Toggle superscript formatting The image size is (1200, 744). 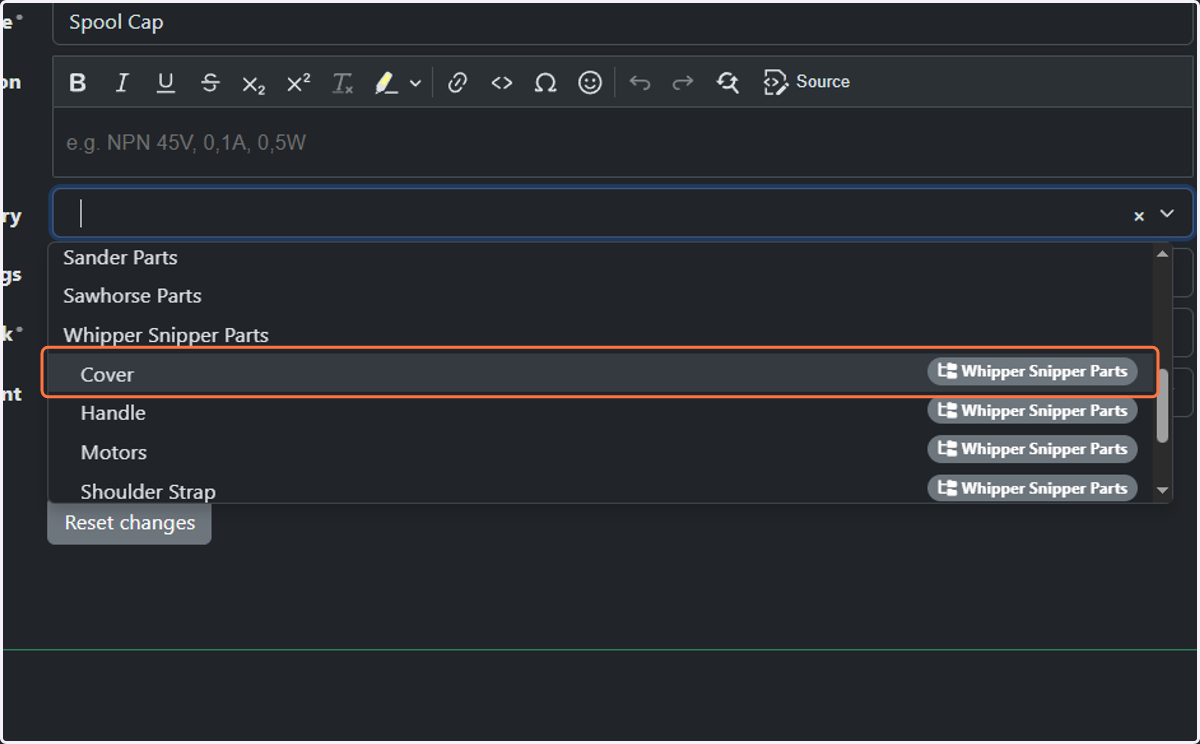pos(298,83)
